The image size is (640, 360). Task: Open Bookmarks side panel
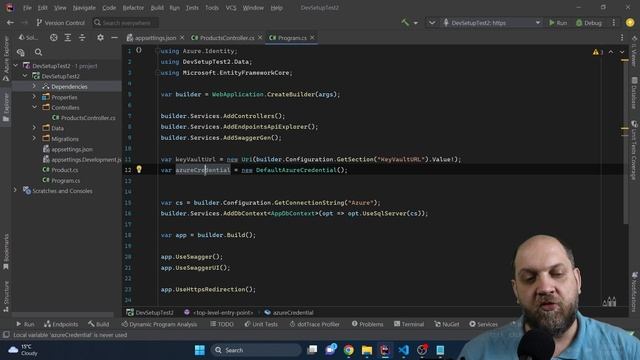(6, 252)
